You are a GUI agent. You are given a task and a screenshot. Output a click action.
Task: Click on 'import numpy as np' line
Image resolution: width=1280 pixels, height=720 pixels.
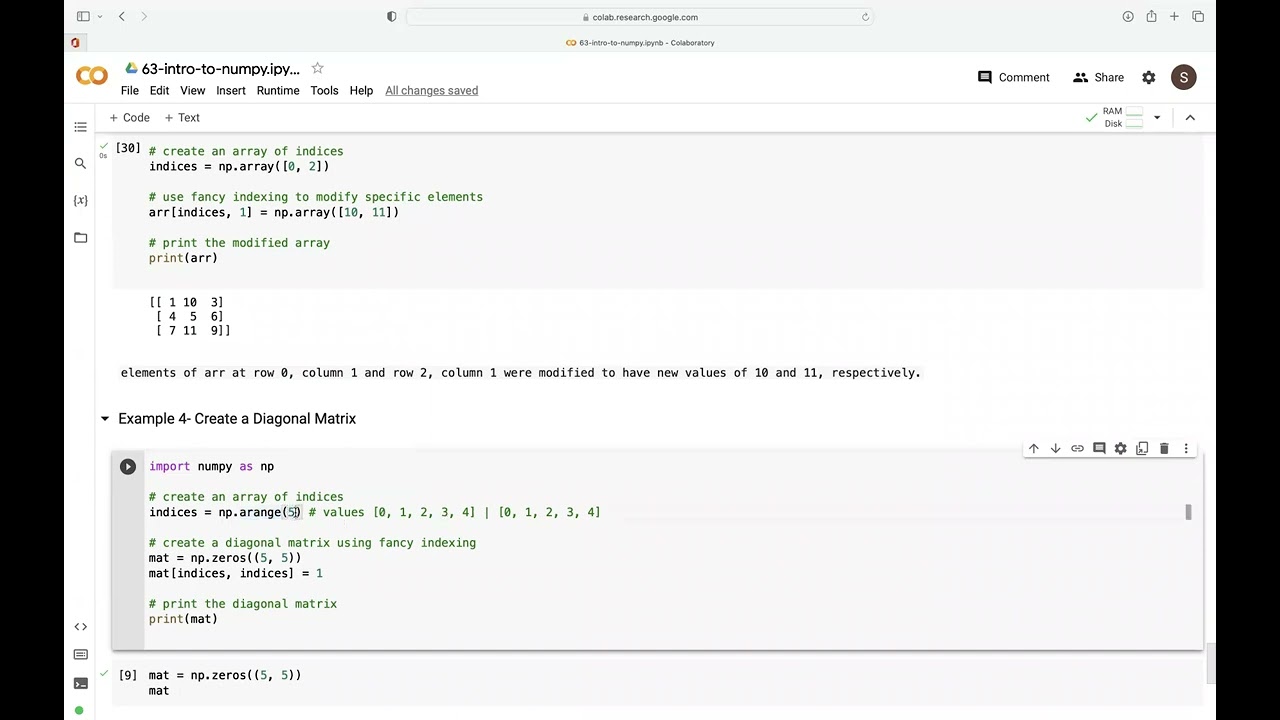(x=211, y=466)
